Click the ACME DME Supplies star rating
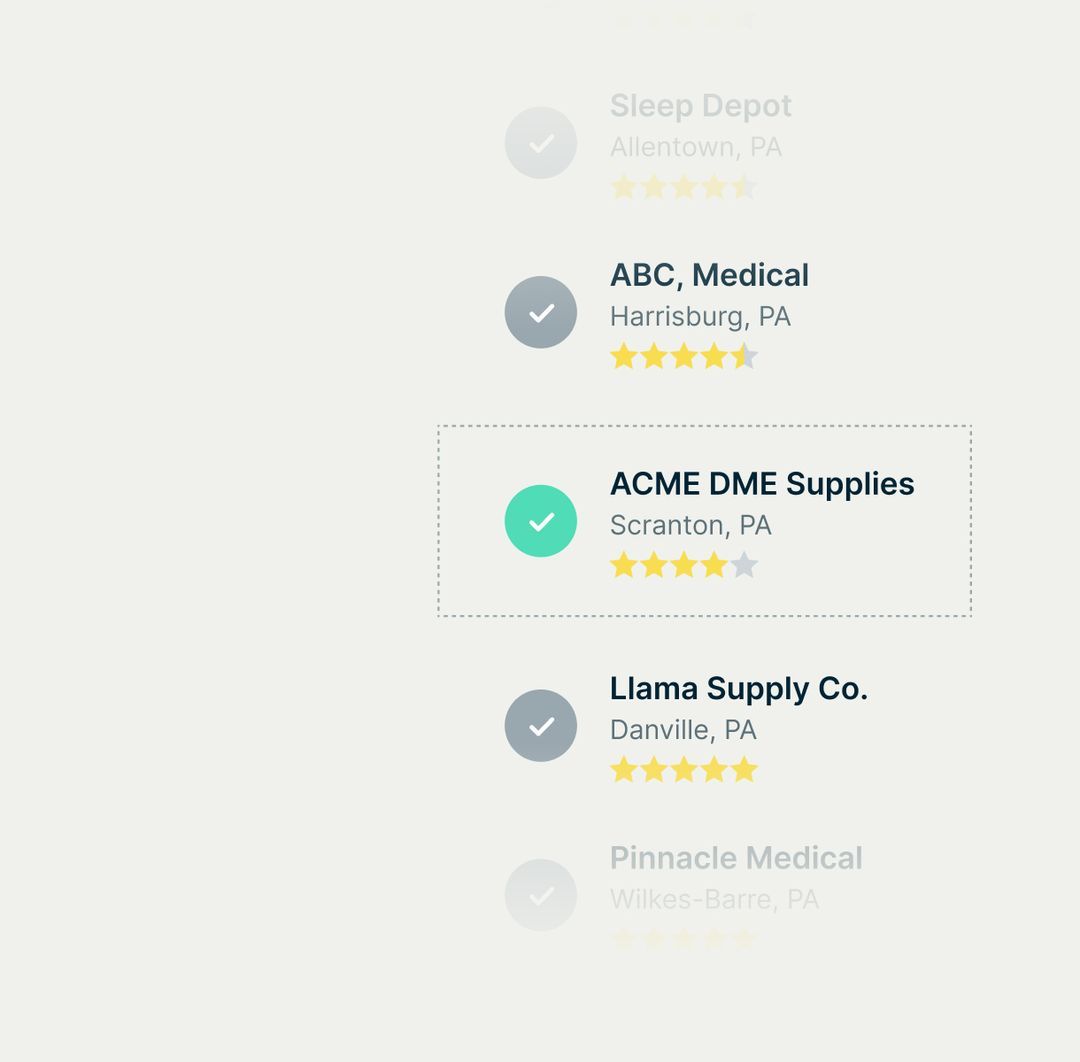The height and width of the screenshot is (1062, 1080). 684,566
